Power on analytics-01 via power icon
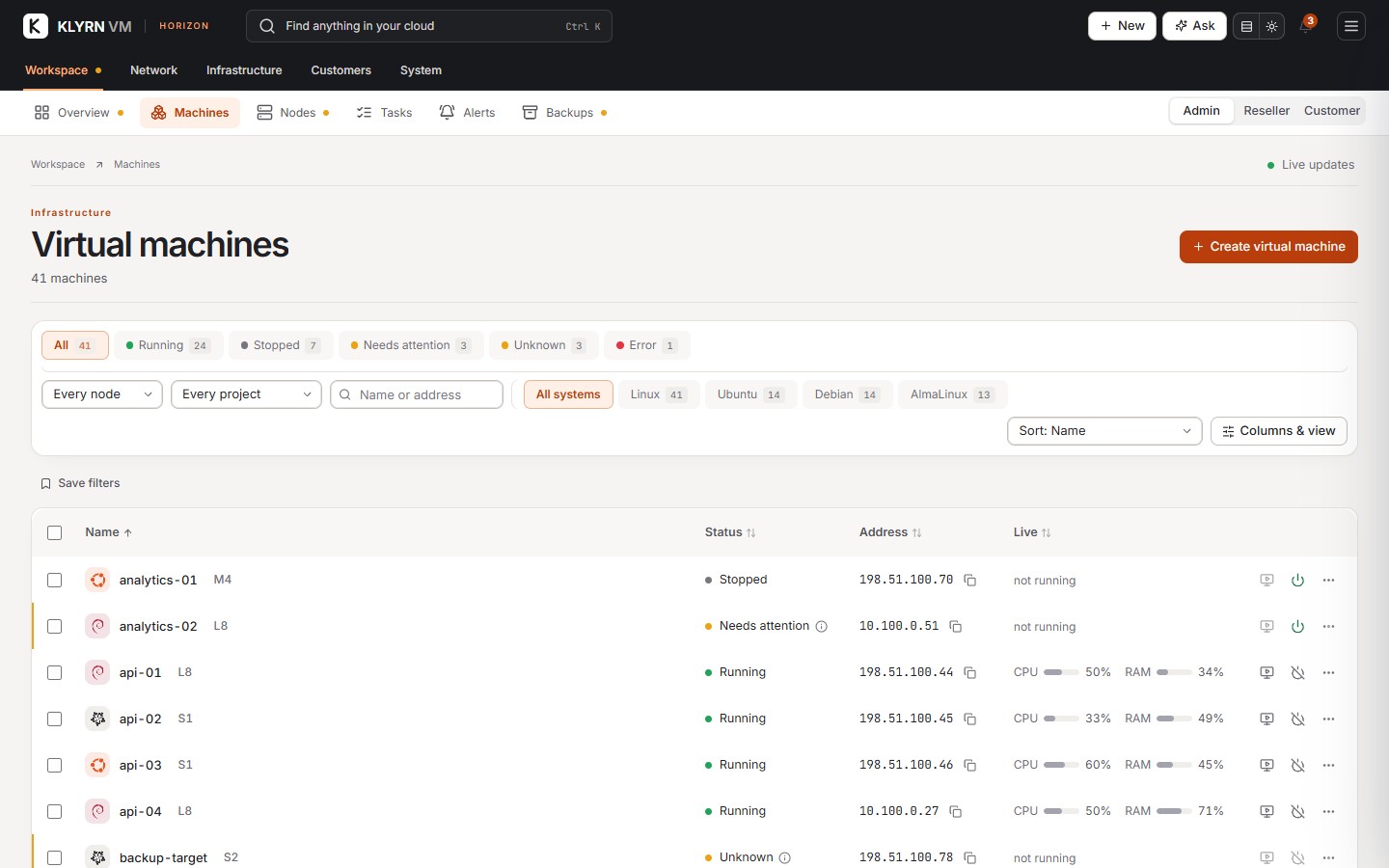Image resolution: width=1389 pixels, height=868 pixels. [x=1298, y=581]
